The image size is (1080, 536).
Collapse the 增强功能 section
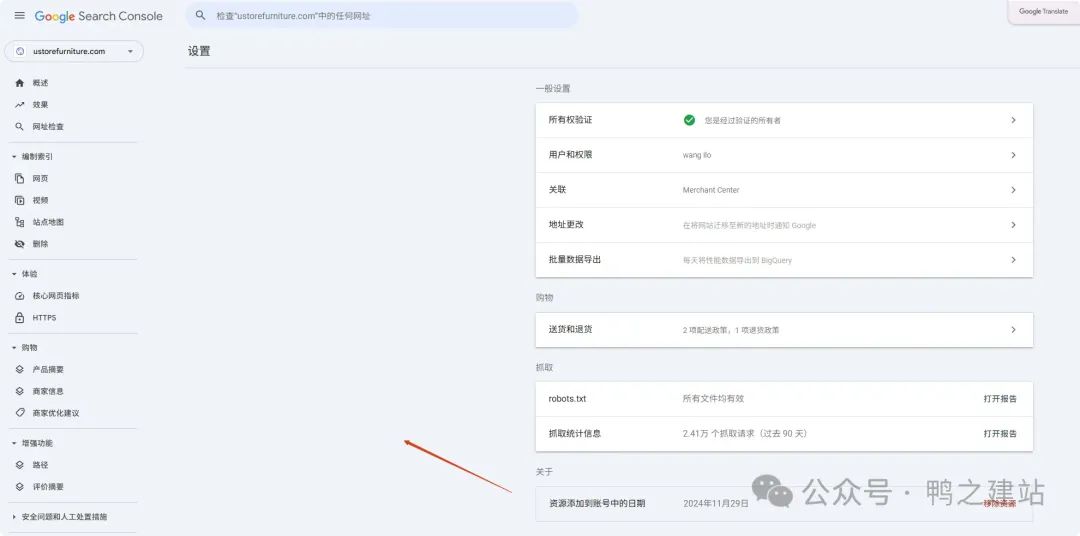pyautogui.click(x=14, y=443)
